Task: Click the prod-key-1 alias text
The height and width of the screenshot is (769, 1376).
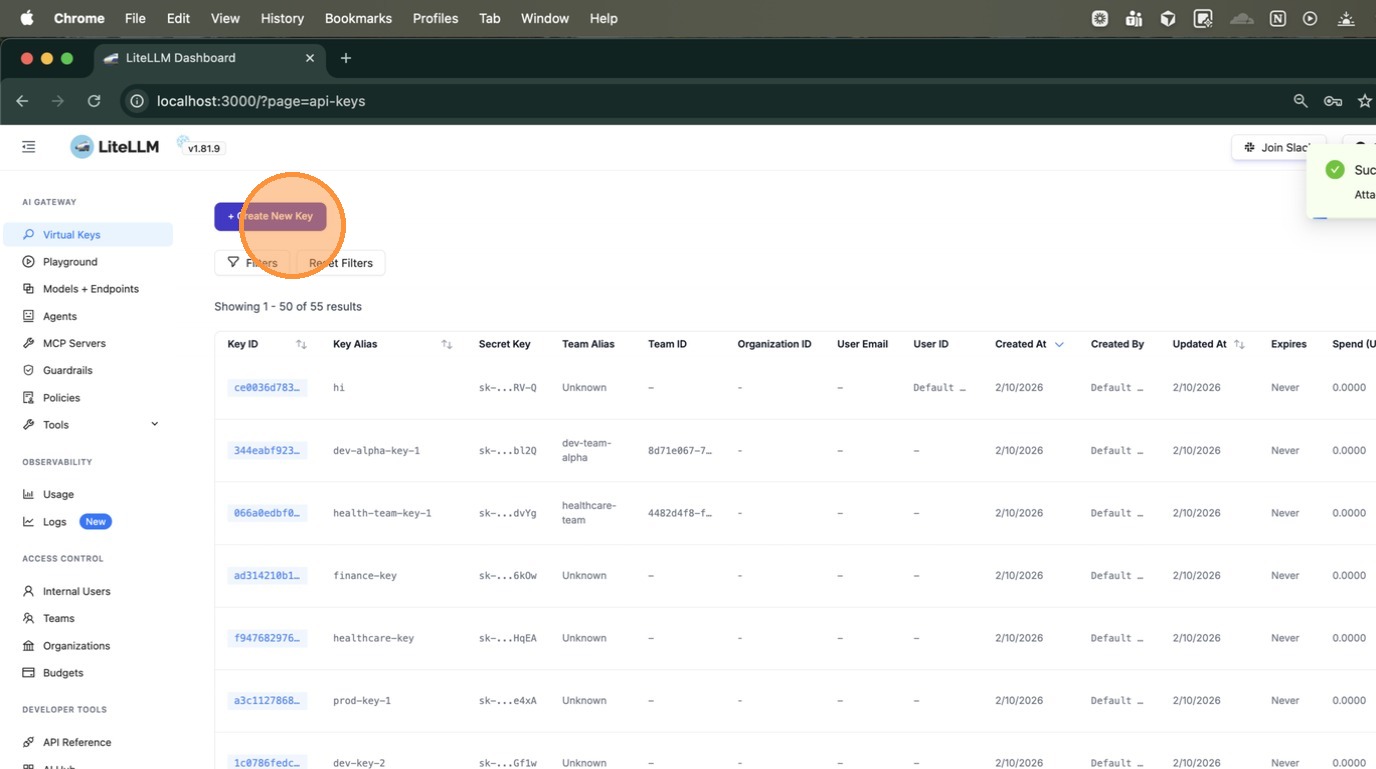Action: click(x=362, y=700)
